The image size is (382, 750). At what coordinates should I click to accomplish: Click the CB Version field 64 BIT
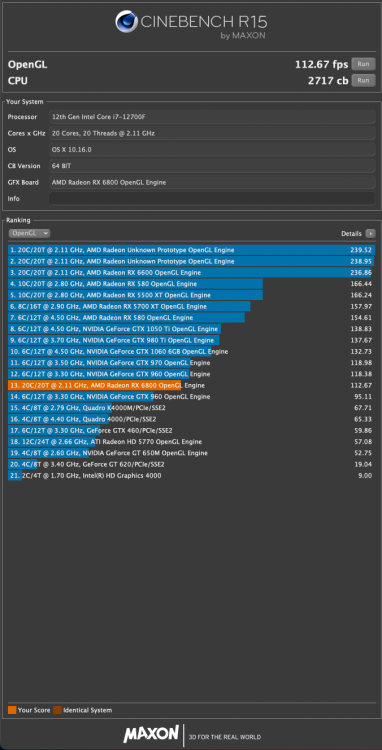212,166
